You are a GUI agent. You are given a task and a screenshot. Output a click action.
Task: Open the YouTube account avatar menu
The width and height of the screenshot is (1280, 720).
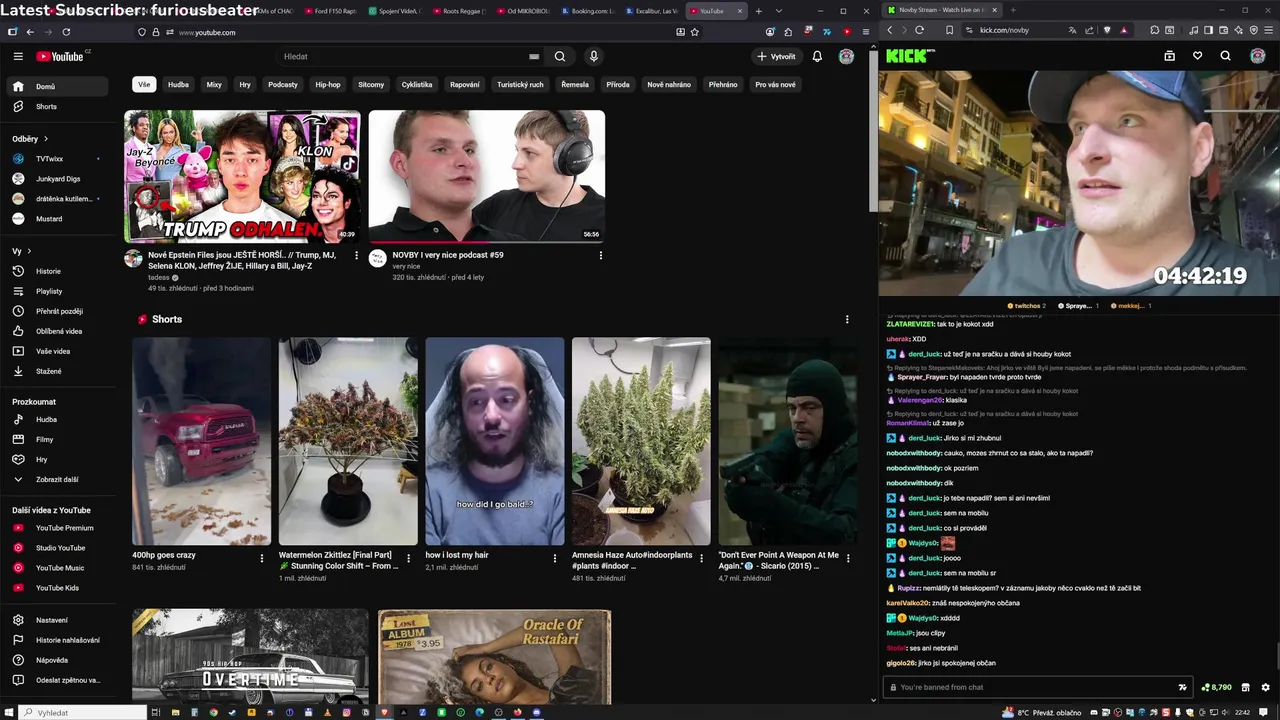846,57
